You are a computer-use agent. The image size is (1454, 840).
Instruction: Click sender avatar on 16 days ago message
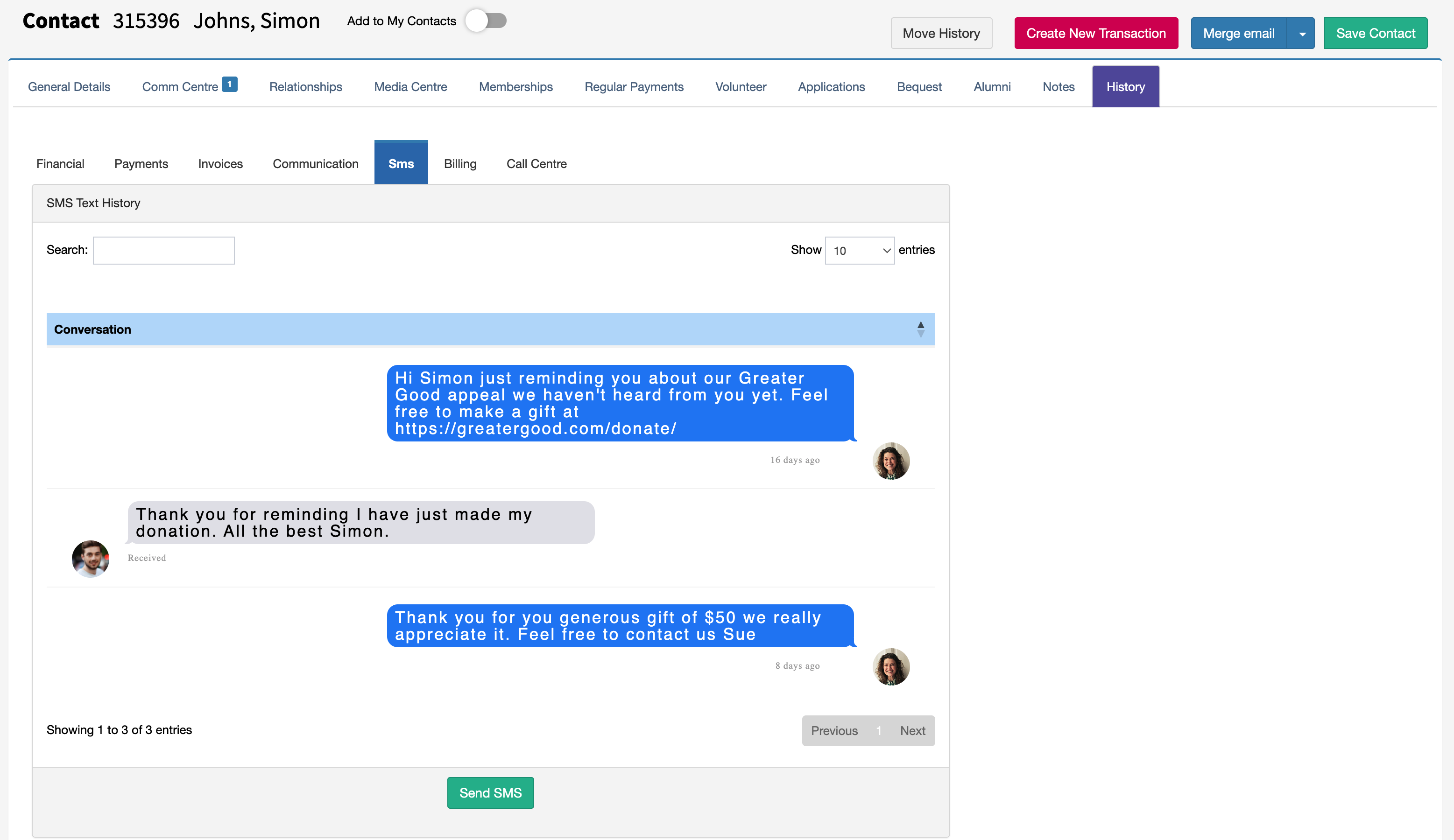pos(891,461)
